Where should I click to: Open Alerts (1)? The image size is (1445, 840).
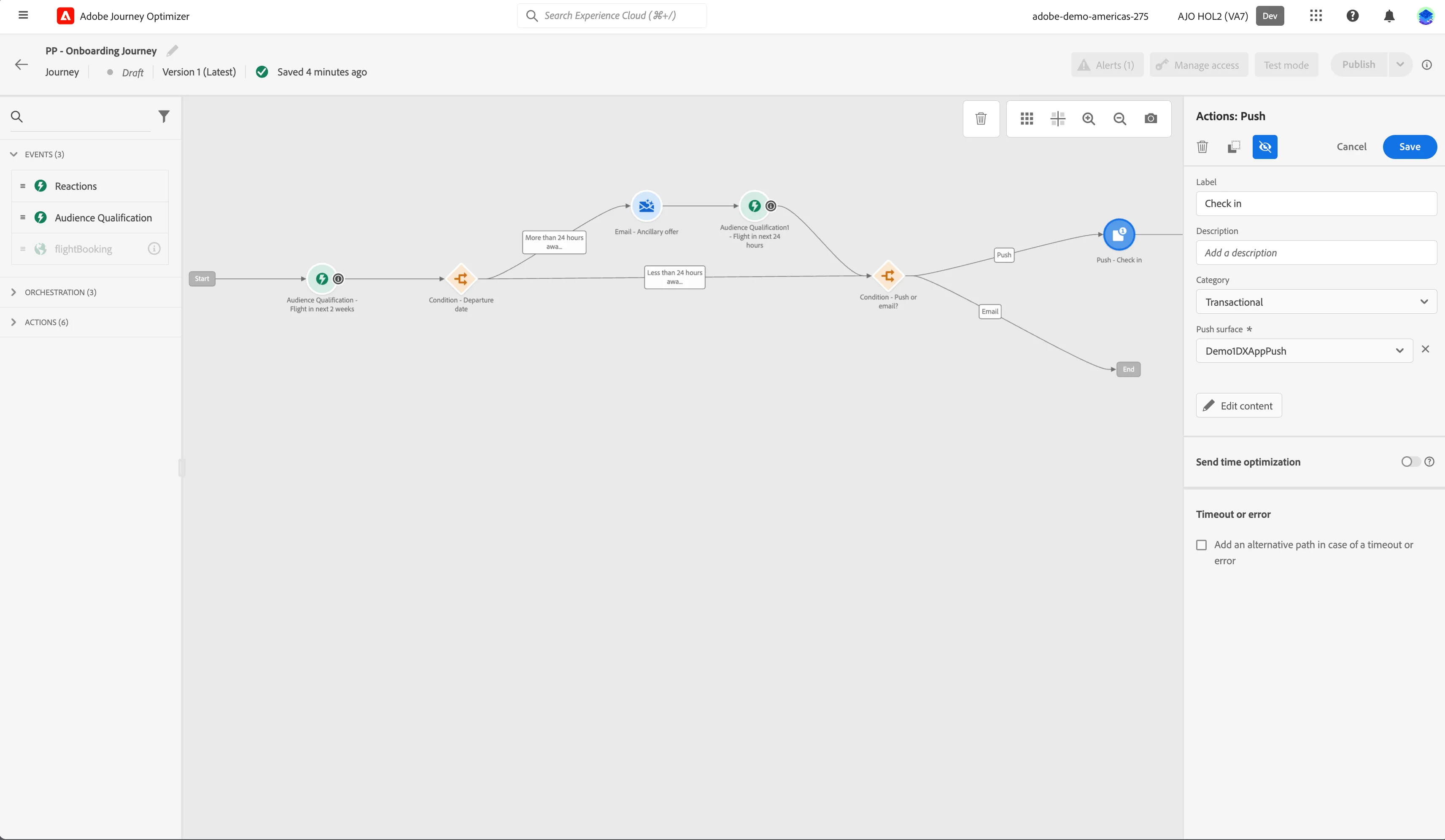coord(1107,65)
